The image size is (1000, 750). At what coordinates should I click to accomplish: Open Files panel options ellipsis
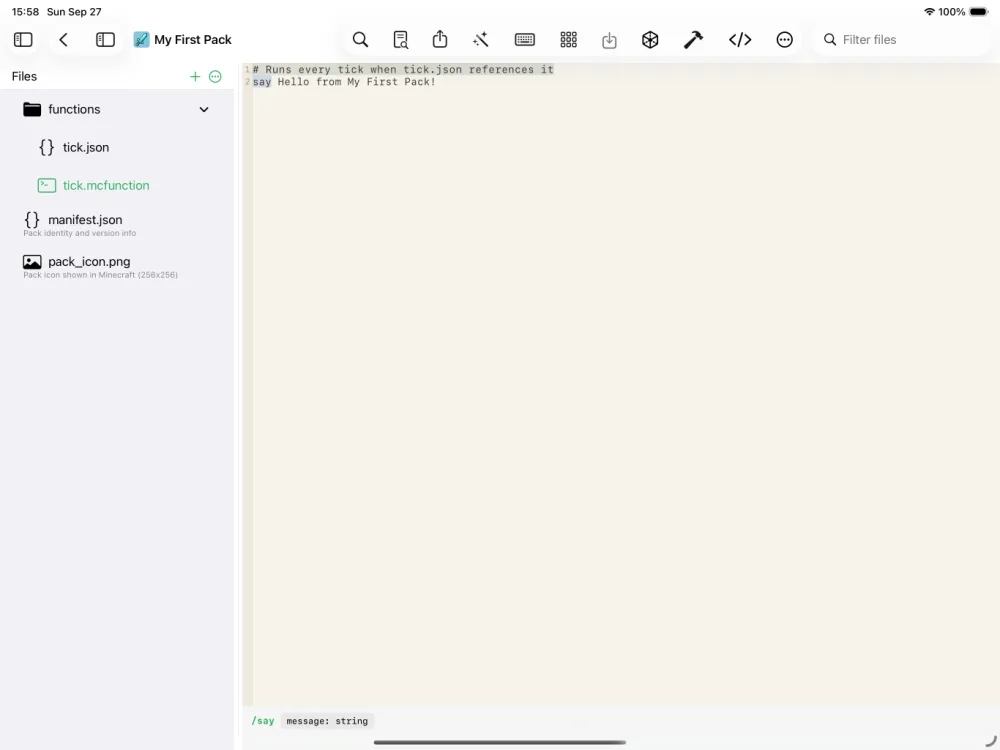pyautogui.click(x=216, y=77)
